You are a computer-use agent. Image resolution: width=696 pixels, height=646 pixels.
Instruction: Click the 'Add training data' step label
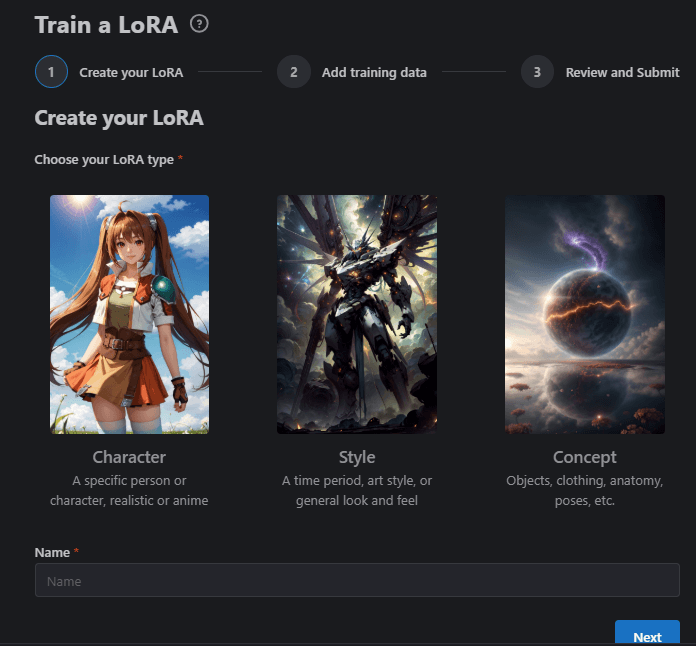374,72
